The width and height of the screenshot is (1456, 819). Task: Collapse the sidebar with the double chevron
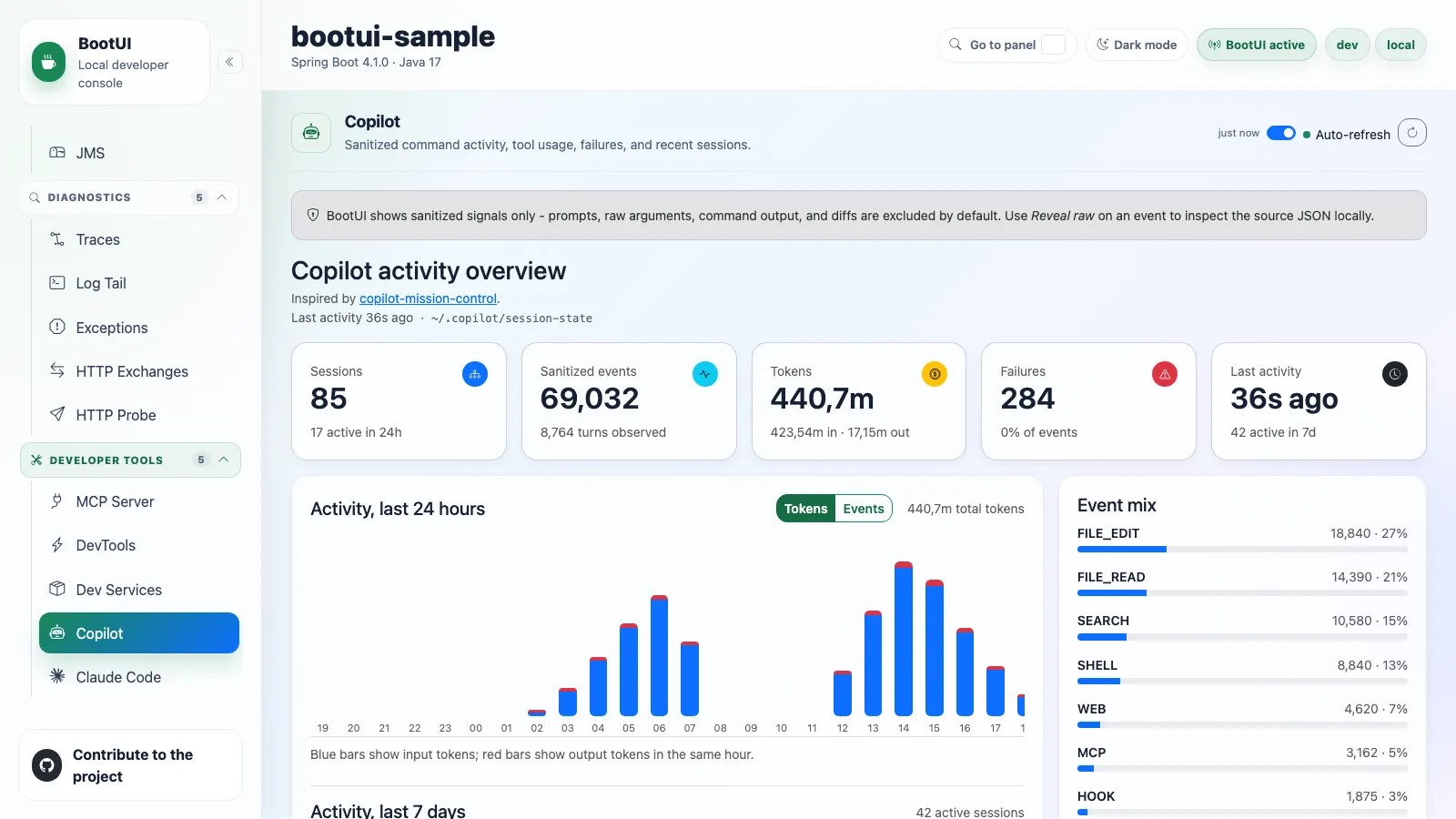230,63
